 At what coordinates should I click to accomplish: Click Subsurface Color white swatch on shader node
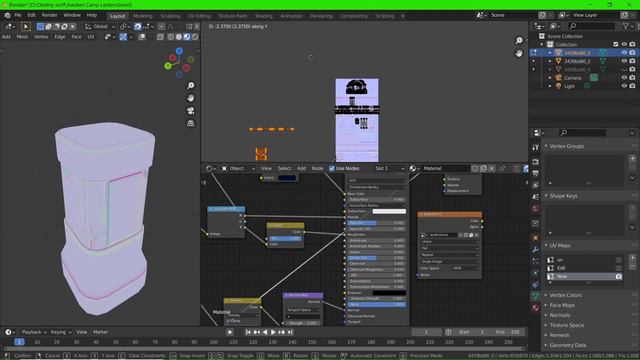pos(389,211)
